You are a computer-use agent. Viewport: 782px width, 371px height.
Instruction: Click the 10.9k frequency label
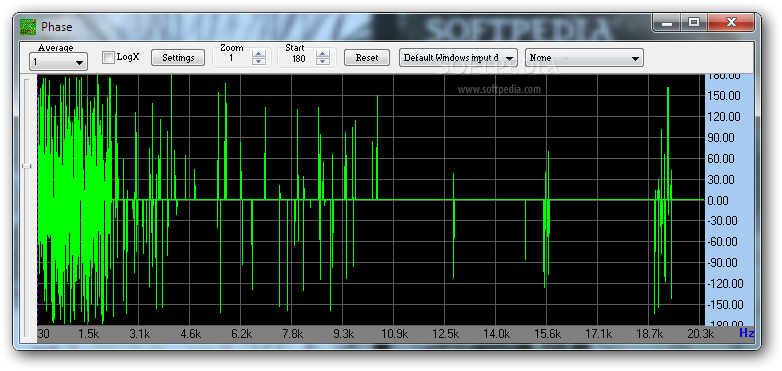[x=394, y=334]
